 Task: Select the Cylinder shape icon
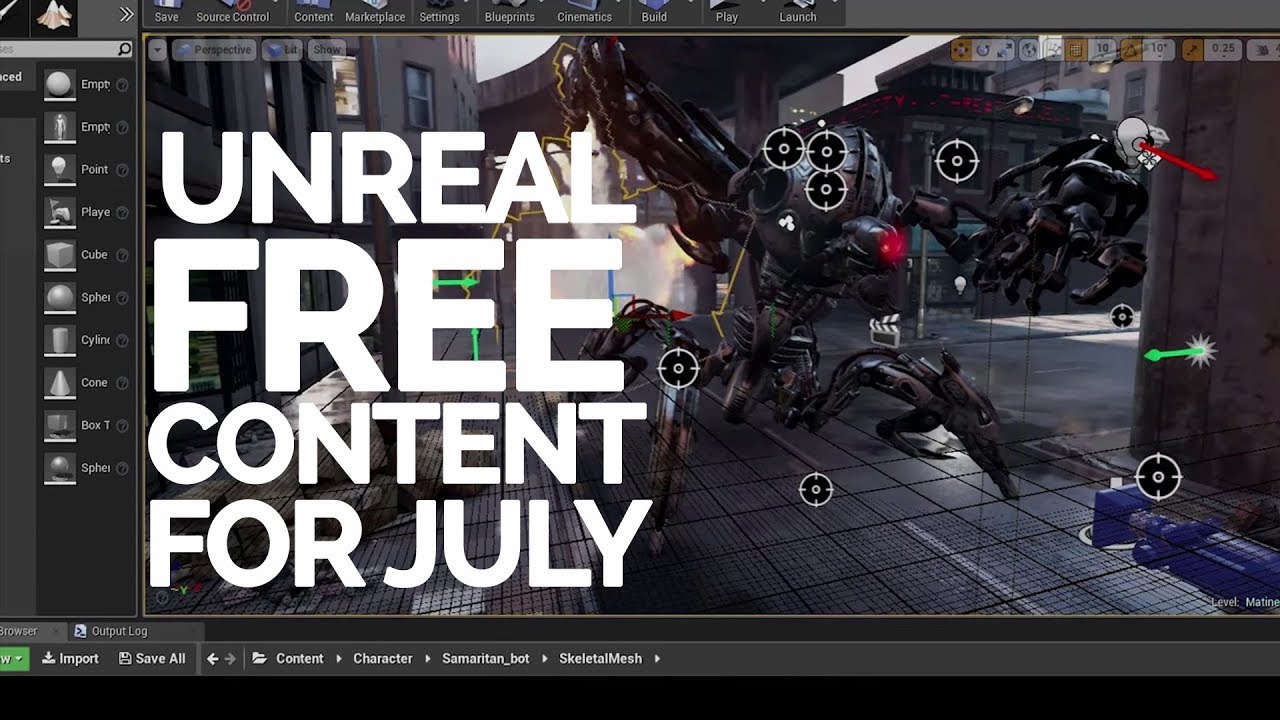60,340
